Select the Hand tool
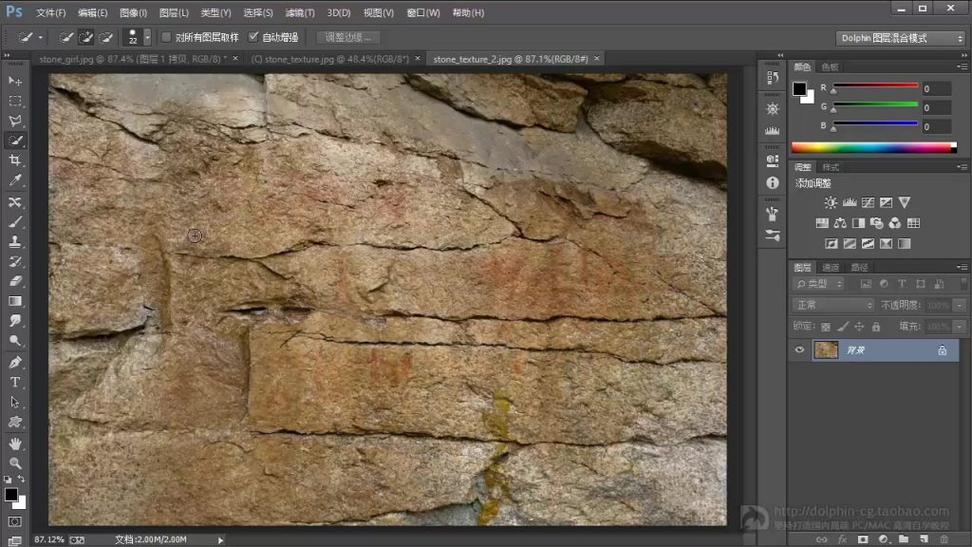Screen dimensions: 972x547 tap(15, 443)
